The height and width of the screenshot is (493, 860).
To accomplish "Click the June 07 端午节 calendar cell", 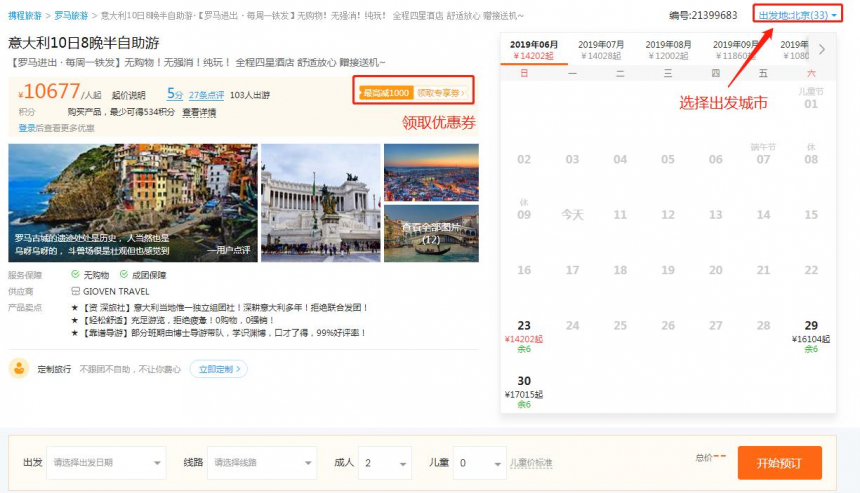I will click(763, 154).
